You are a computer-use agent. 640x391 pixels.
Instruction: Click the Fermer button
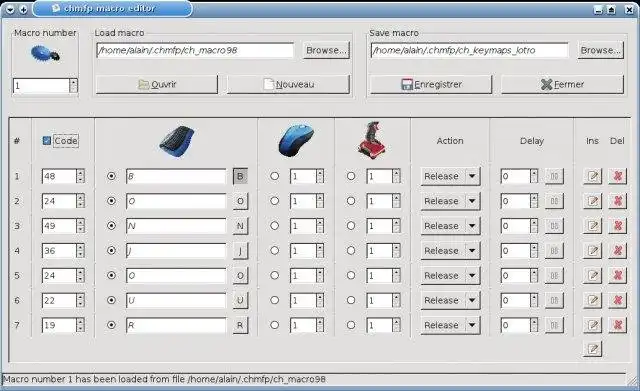[562, 84]
